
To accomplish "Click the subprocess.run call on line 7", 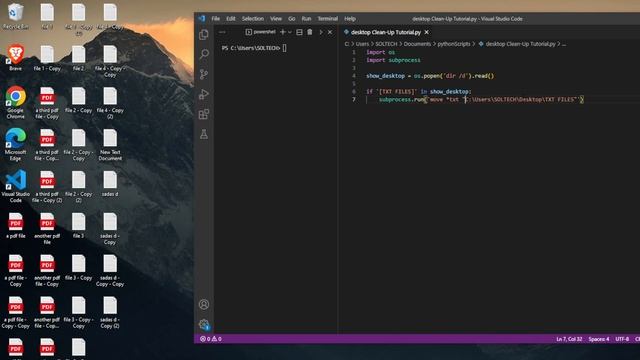I will click(481, 100).
